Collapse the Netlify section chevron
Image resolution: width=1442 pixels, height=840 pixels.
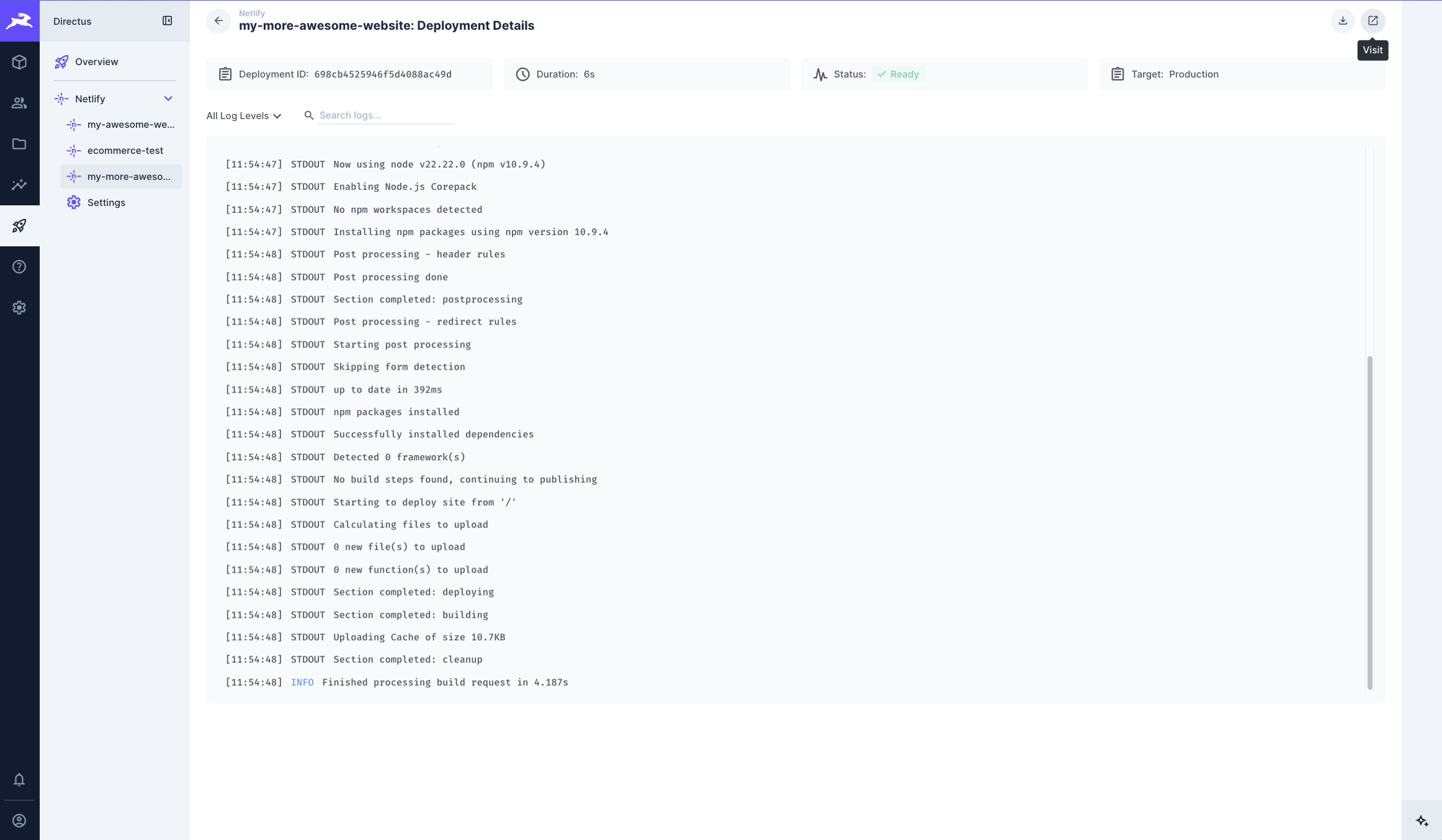pyautogui.click(x=168, y=98)
